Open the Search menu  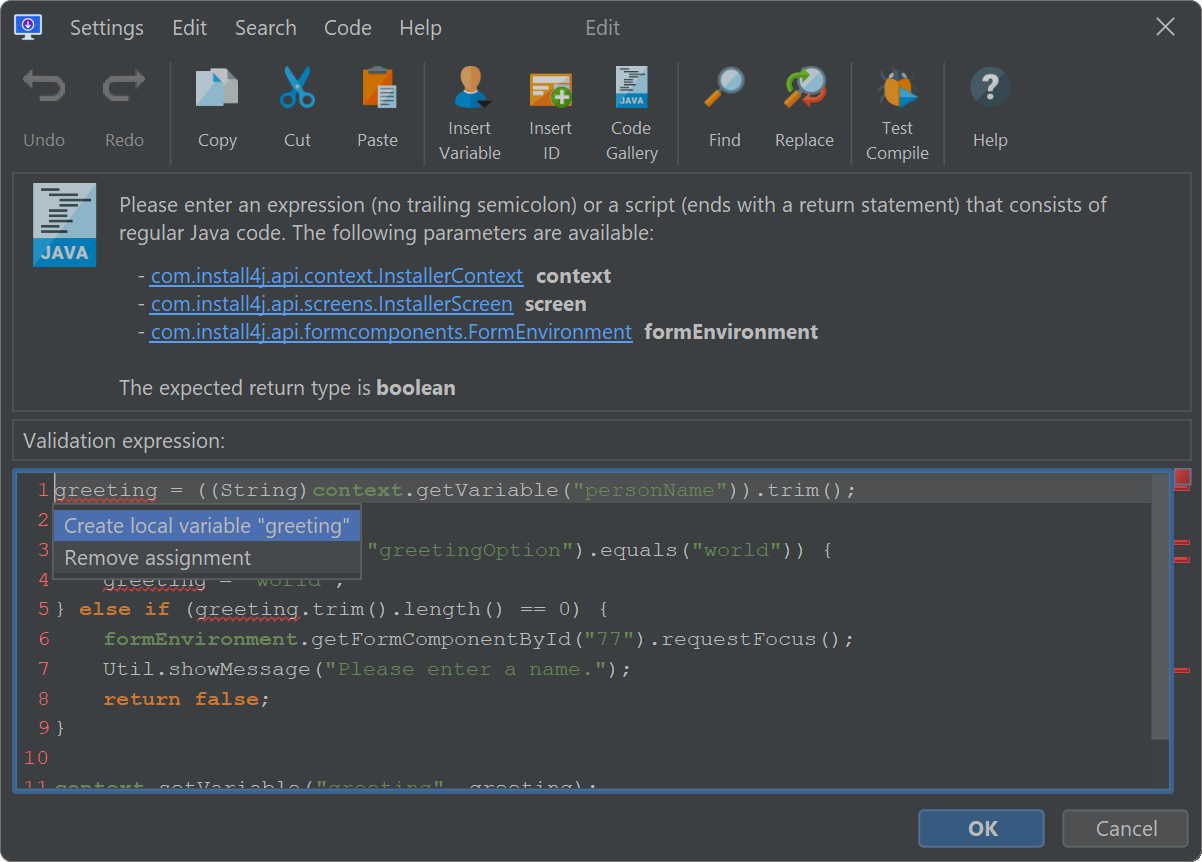pos(265,28)
